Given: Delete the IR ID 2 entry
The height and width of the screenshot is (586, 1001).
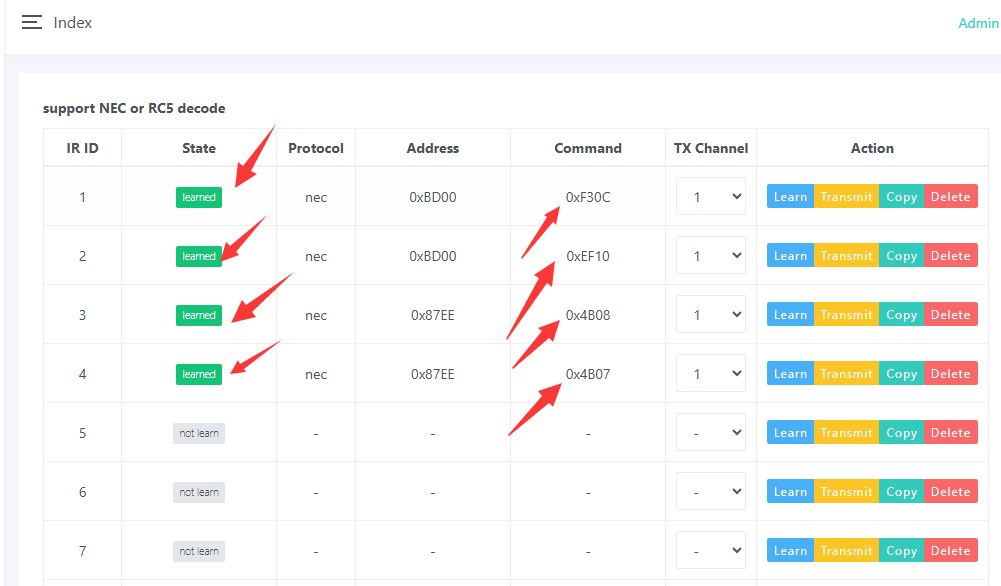Looking at the screenshot, I should click(950, 256).
